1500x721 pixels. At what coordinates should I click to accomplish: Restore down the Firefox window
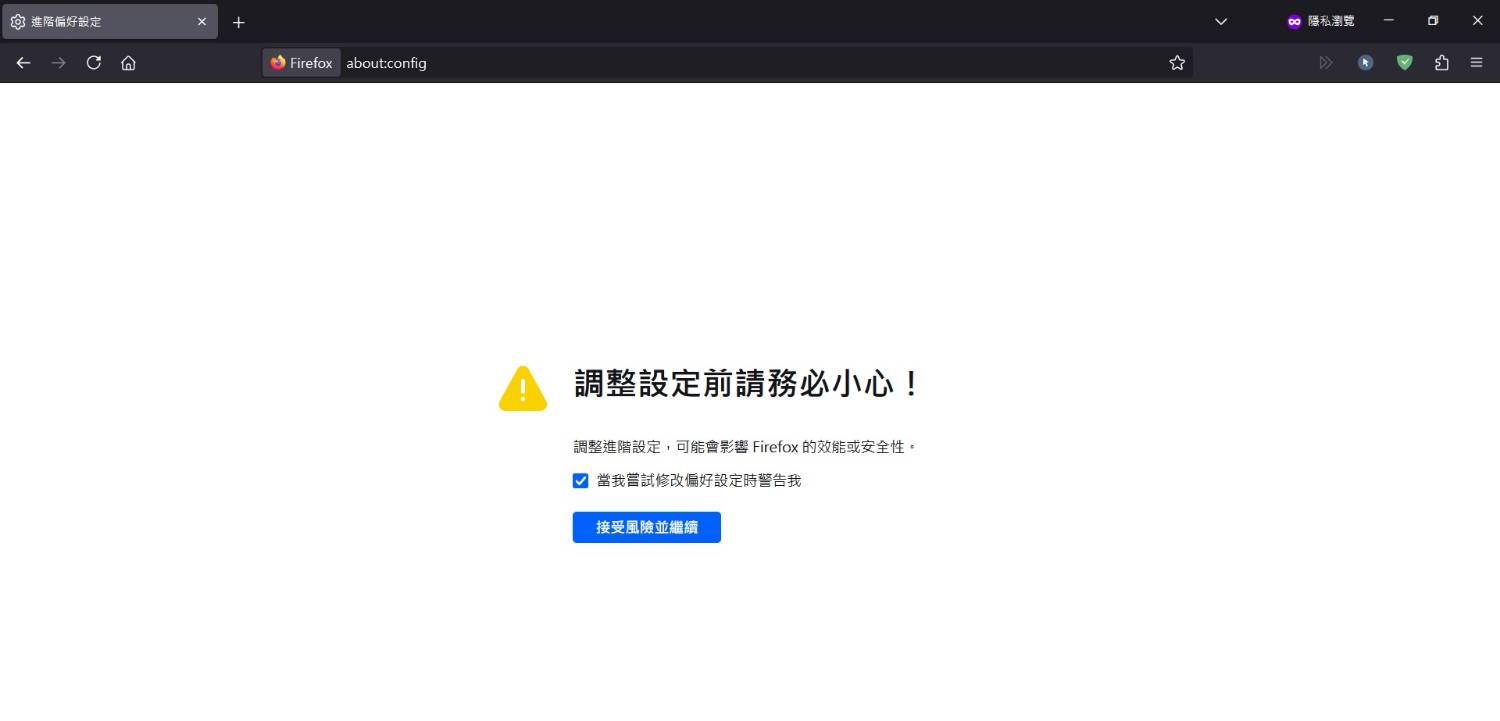[x=1433, y=21]
